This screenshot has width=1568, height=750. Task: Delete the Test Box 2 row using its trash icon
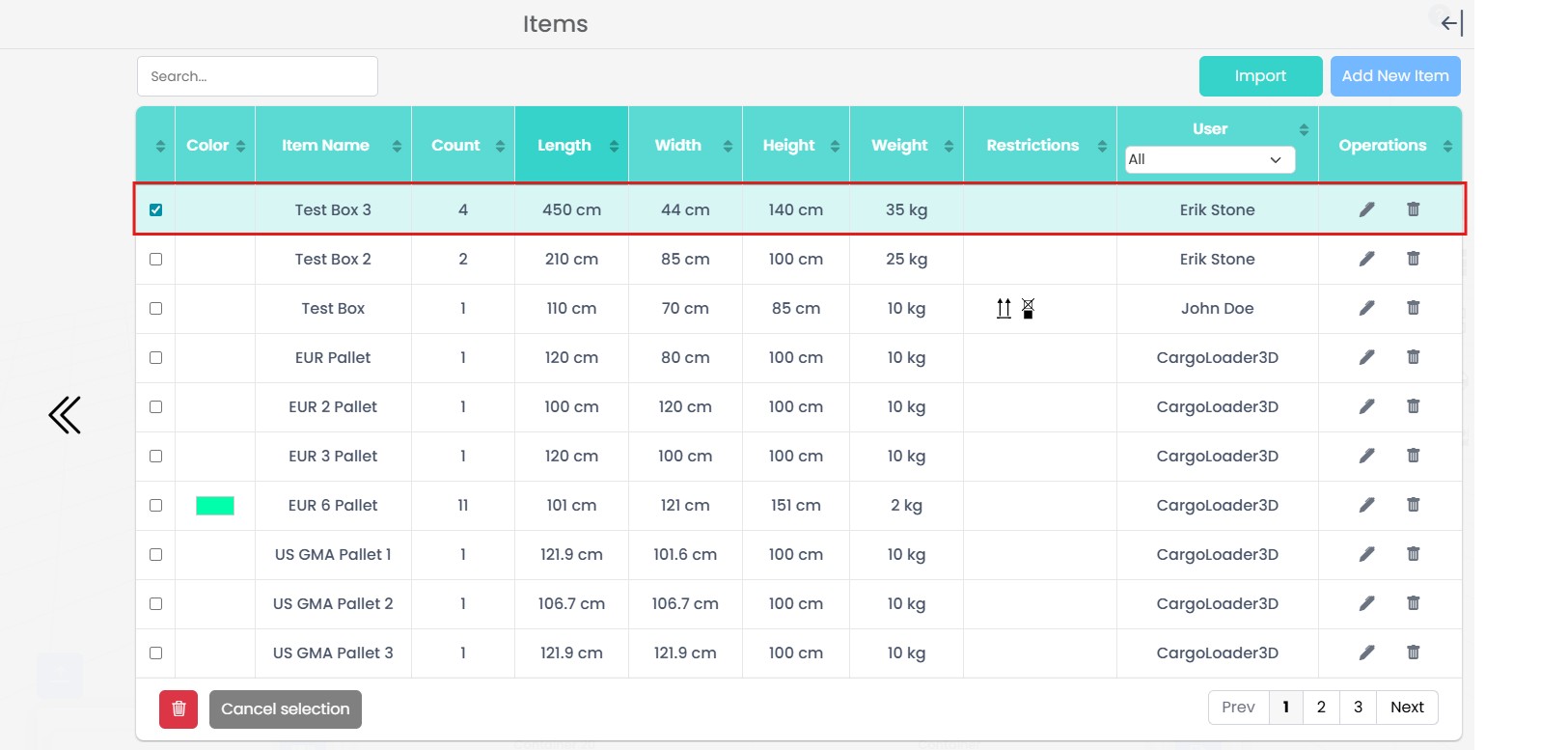[1413, 259]
